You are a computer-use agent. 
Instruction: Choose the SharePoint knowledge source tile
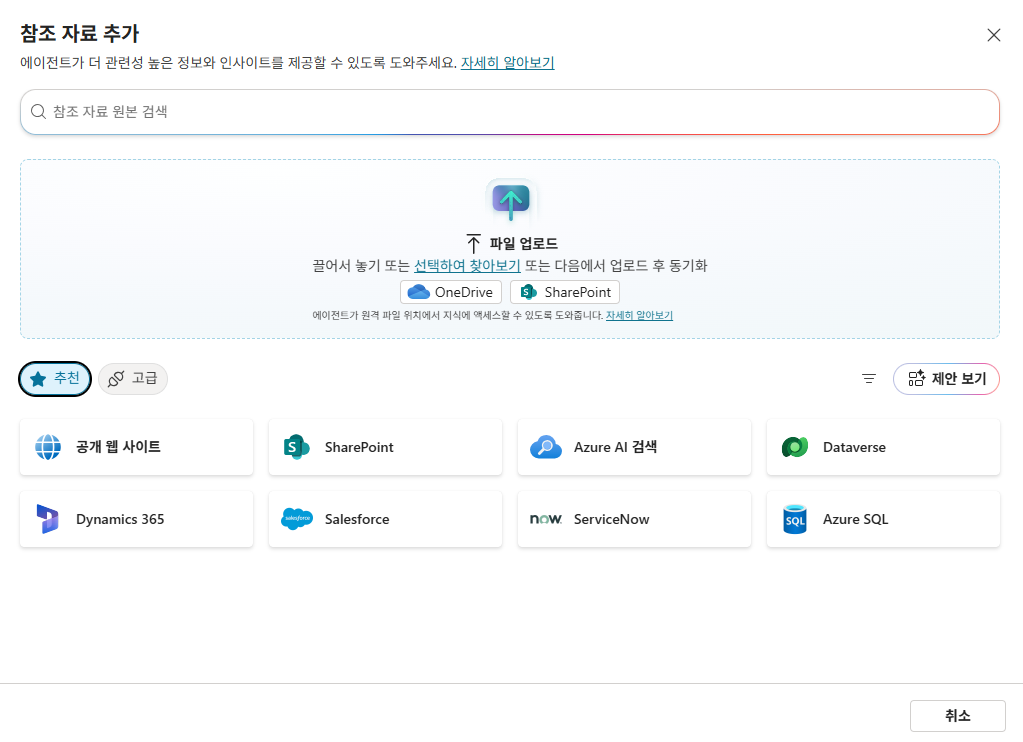[x=385, y=447]
